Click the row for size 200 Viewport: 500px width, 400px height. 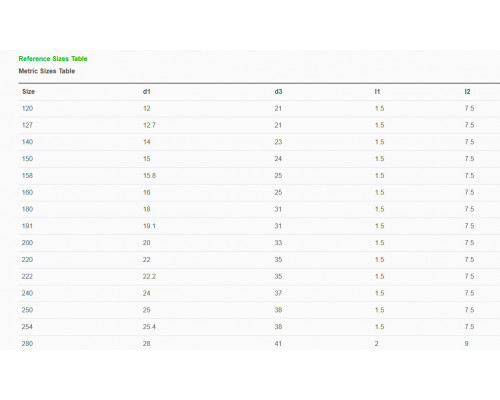[259, 243]
